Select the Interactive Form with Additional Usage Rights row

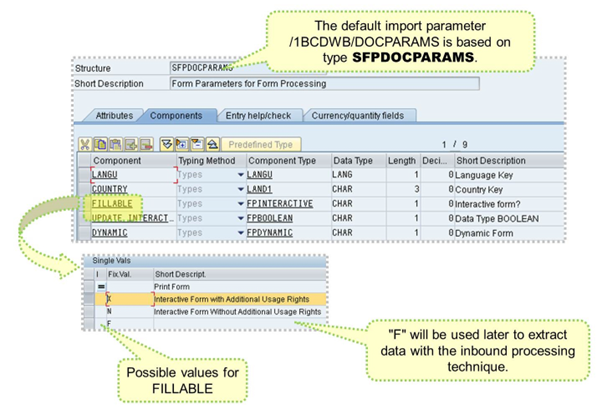(238, 299)
